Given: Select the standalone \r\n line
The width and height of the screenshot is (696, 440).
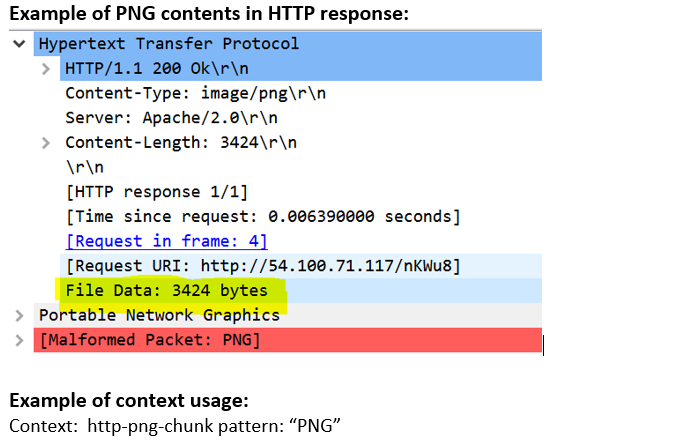Looking at the screenshot, I should [84, 167].
